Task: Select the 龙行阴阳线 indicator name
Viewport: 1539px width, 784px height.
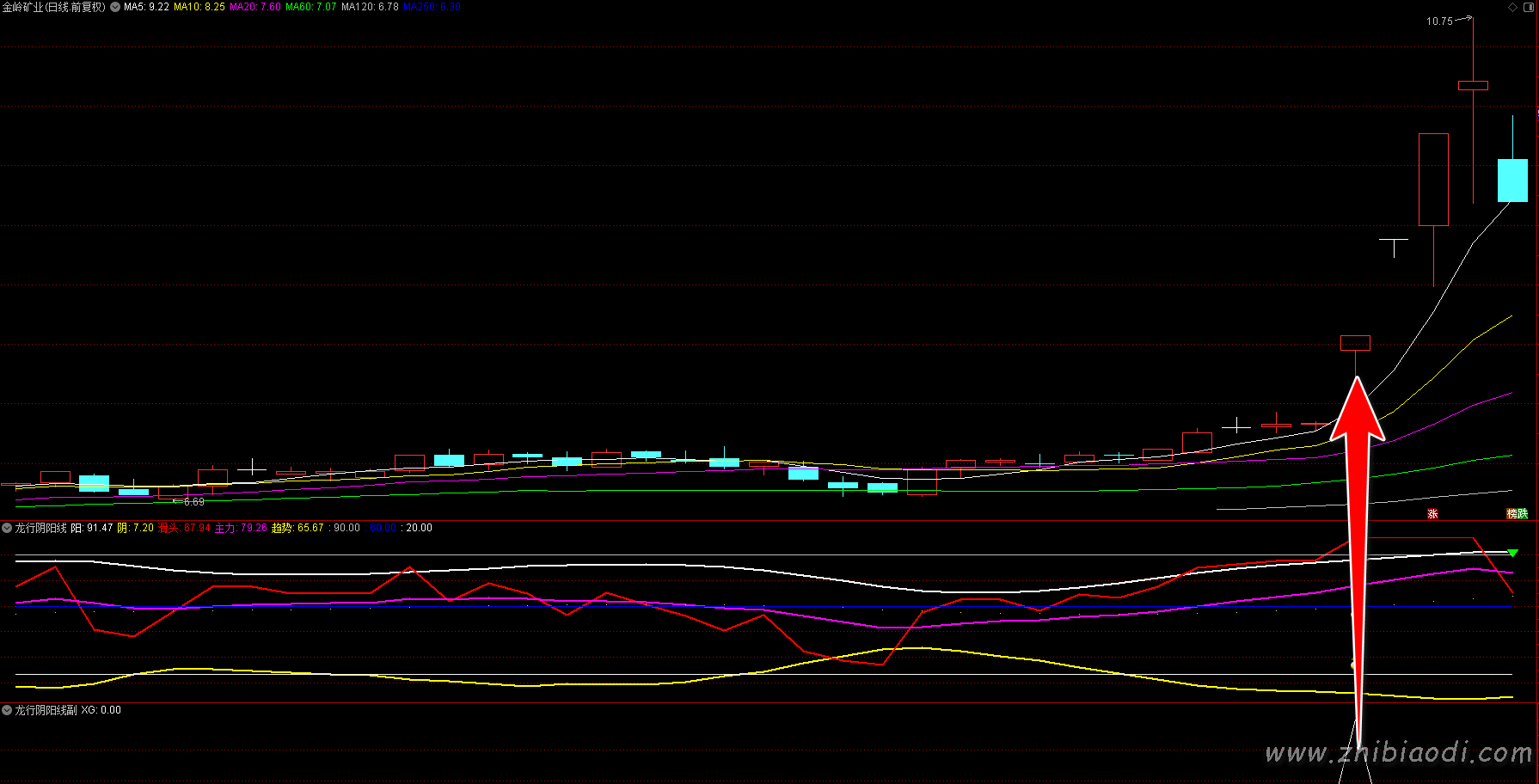Action: (40, 528)
